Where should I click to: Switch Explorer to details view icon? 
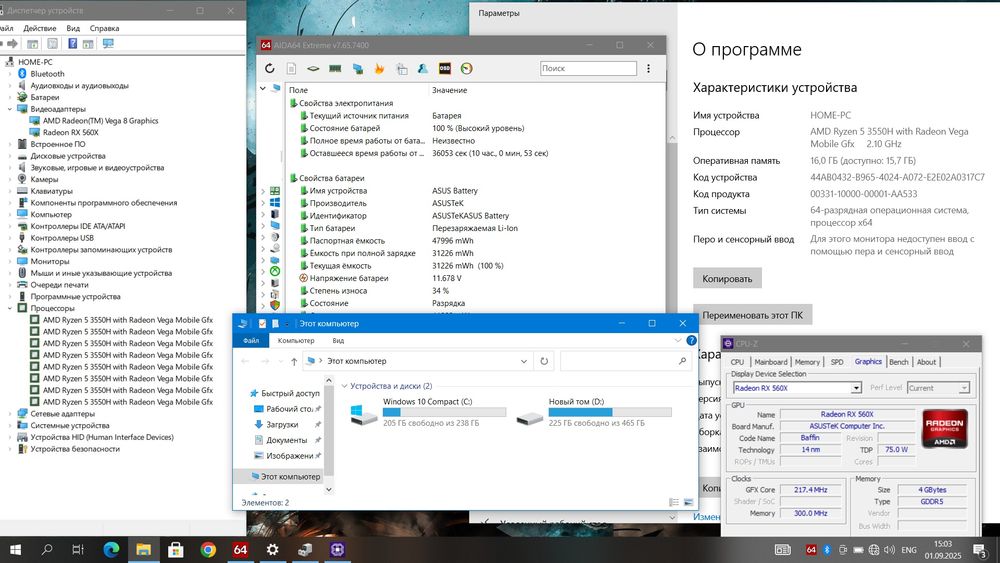pos(674,502)
